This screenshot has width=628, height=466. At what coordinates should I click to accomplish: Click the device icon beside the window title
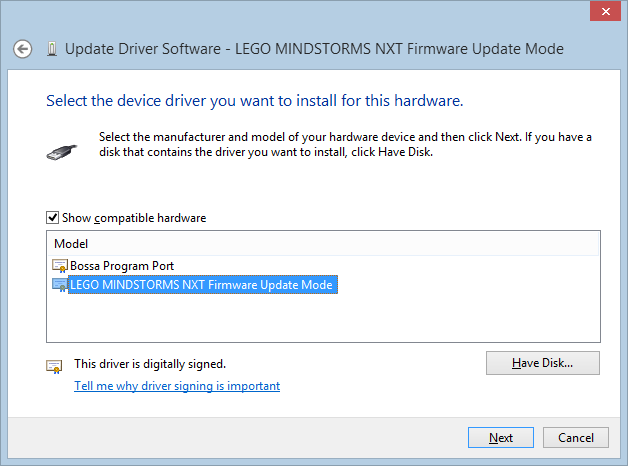click(x=52, y=49)
